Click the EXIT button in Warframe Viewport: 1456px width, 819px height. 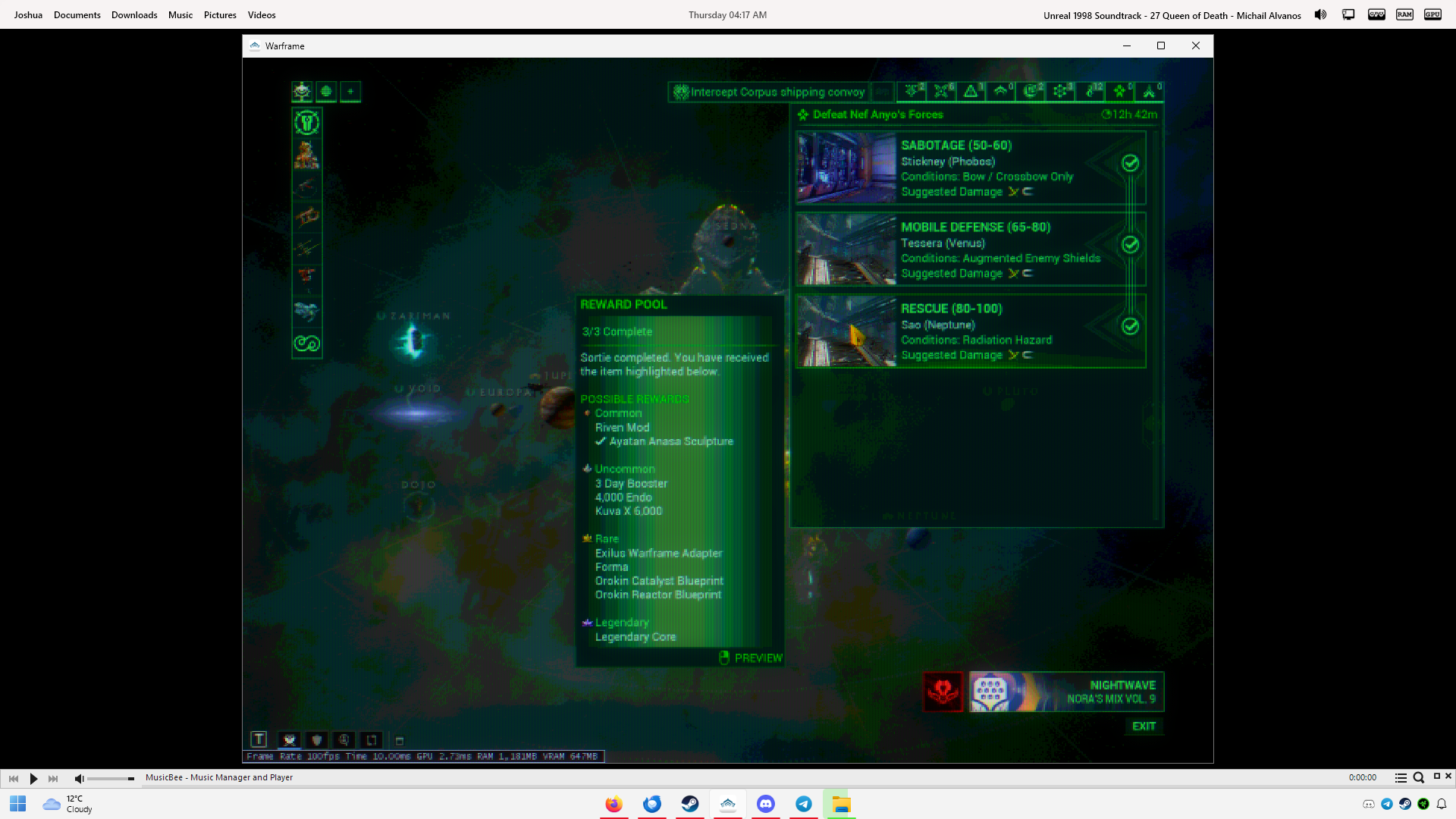coord(1144,726)
